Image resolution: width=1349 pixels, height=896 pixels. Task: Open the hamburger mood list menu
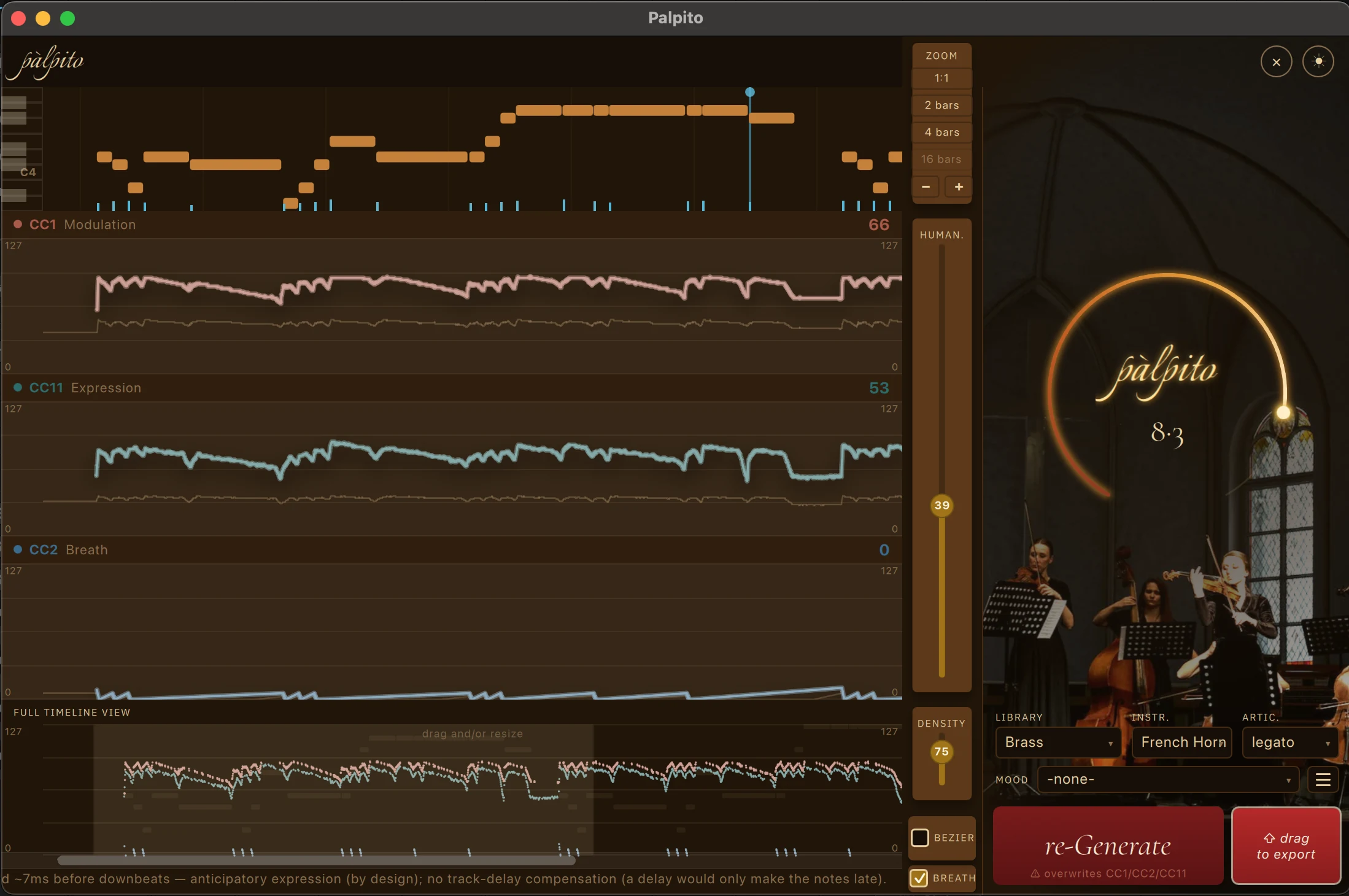(1323, 779)
